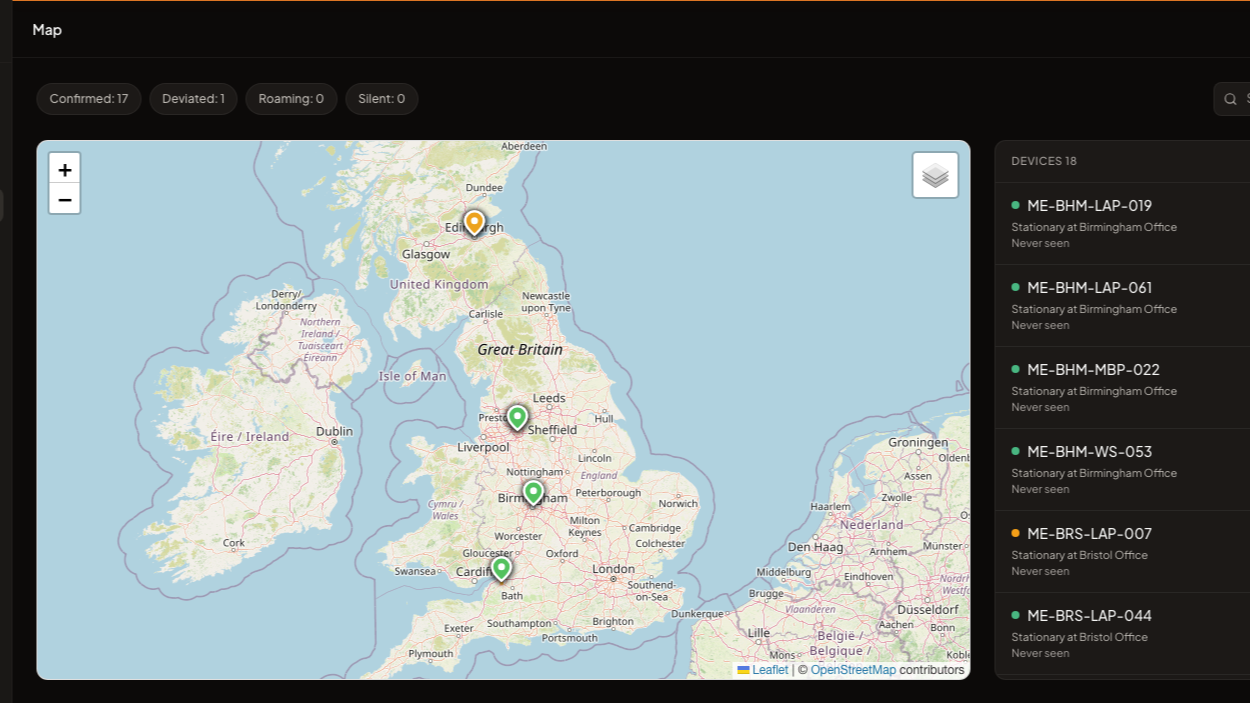This screenshot has height=703, width=1250.
Task: Filter by Confirmed: 17 chip
Action: [89, 99]
